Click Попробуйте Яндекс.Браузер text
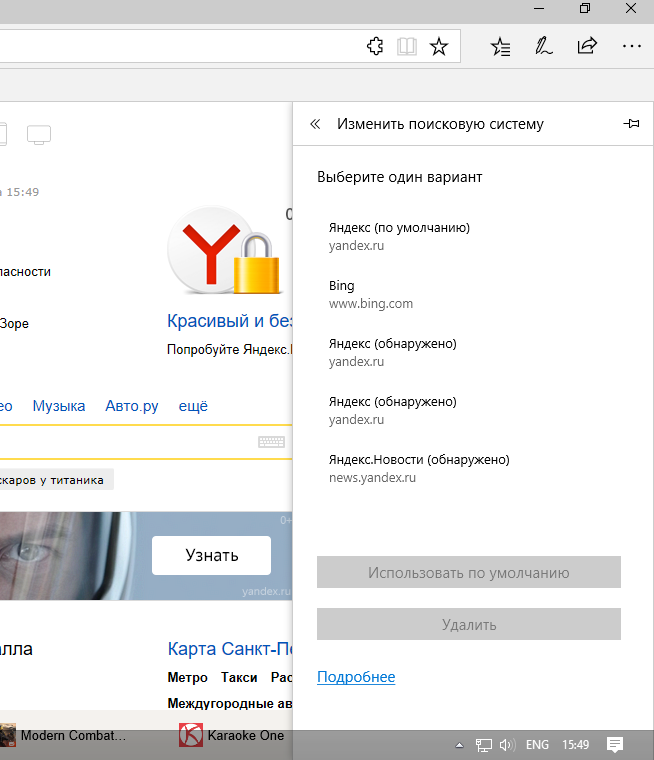This screenshot has width=654, height=760. click(x=230, y=349)
